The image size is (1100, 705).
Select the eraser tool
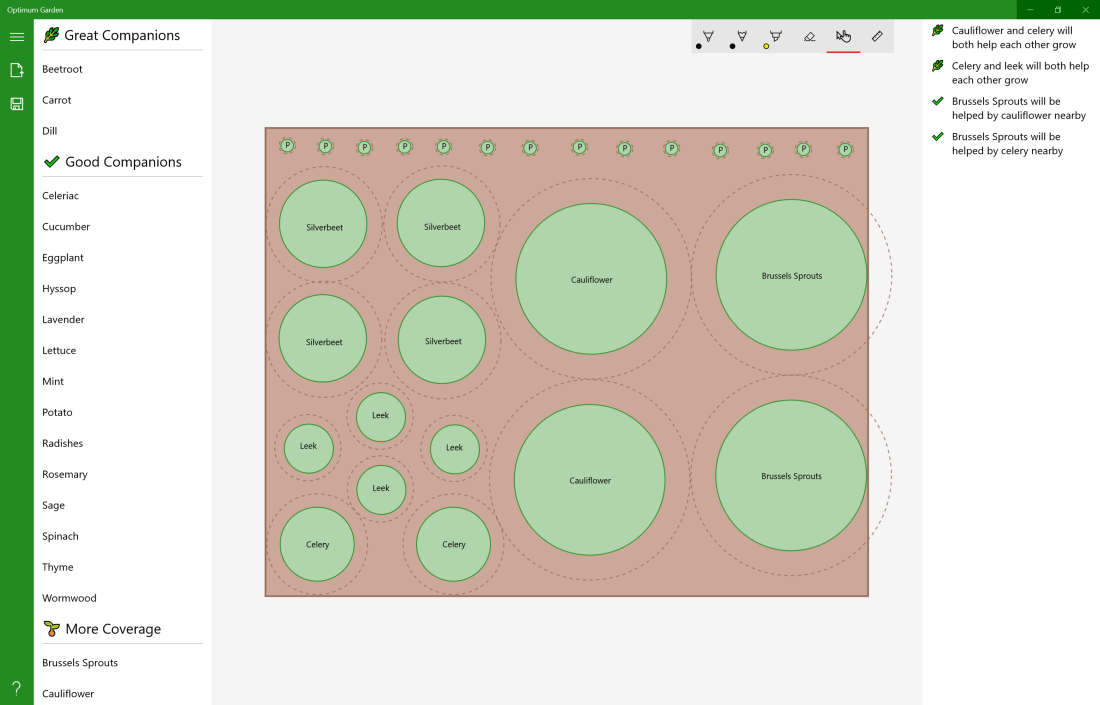coord(810,37)
